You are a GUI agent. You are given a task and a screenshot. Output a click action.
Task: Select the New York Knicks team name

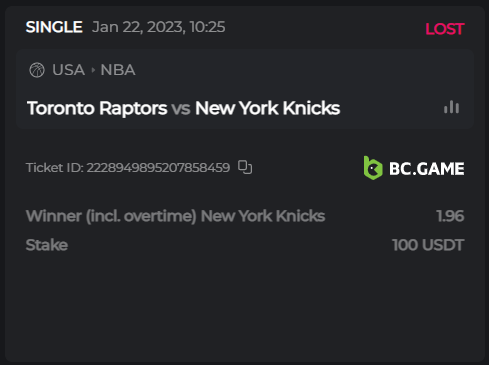[267, 108]
